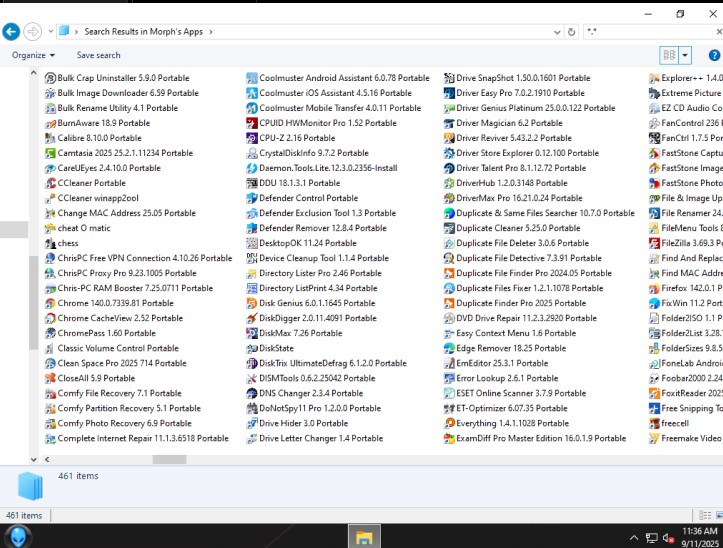Image resolution: width=723 pixels, height=548 pixels.
Task: Click the Defender Control Portable icon
Action: pos(252,198)
